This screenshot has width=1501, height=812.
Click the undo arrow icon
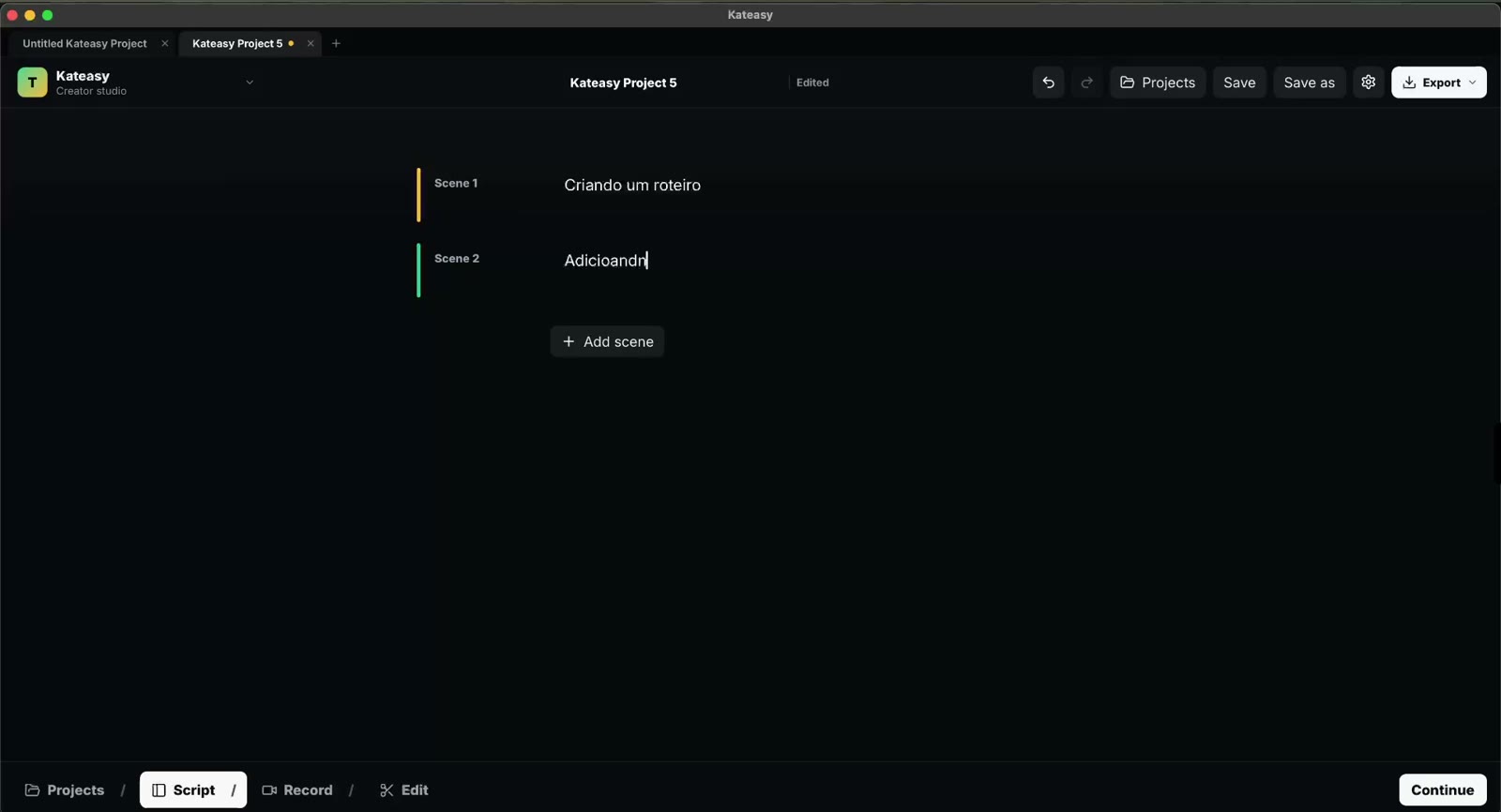pyautogui.click(x=1048, y=83)
